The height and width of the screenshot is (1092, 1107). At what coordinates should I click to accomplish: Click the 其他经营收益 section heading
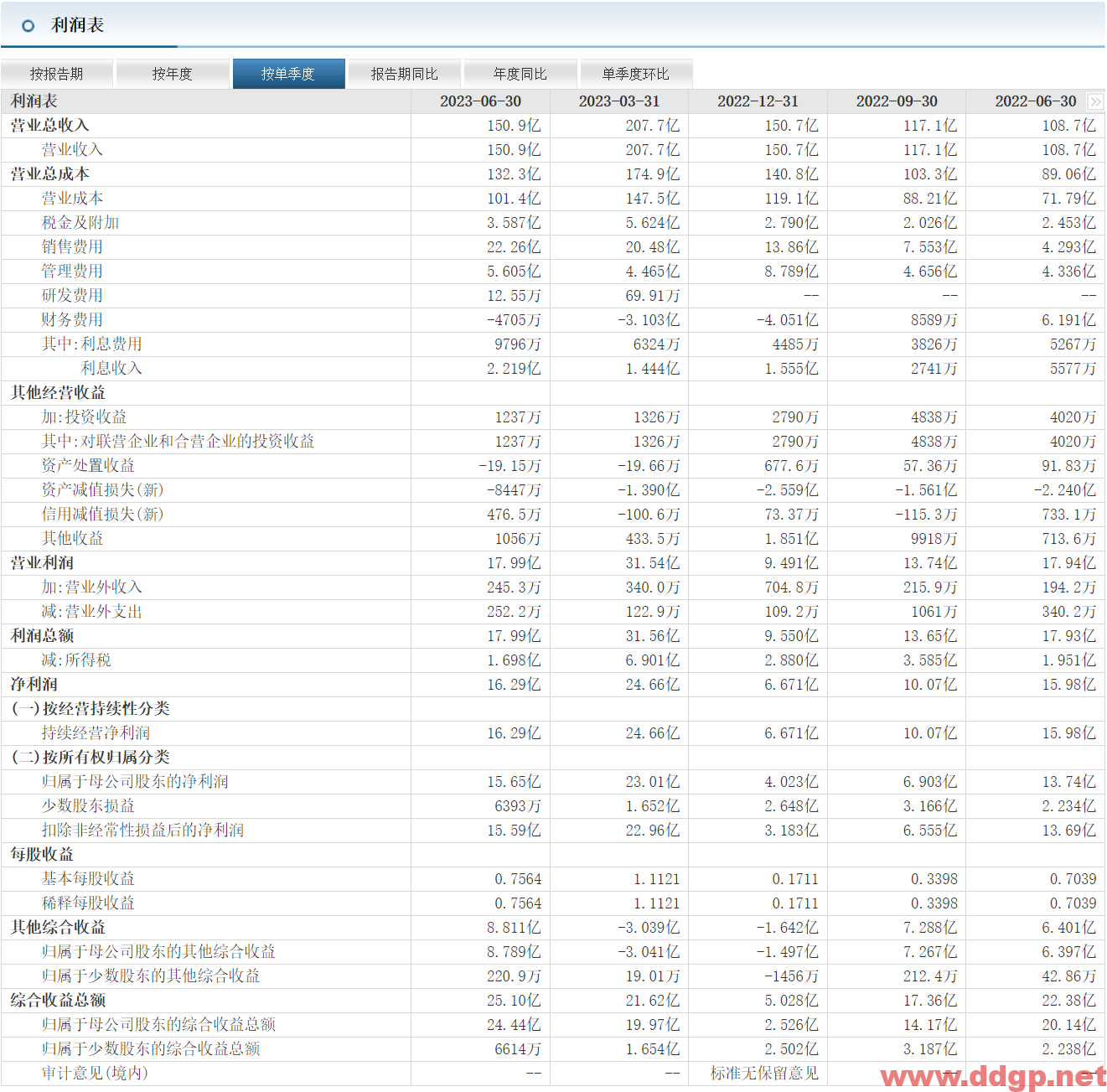pyautogui.click(x=58, y=393)
